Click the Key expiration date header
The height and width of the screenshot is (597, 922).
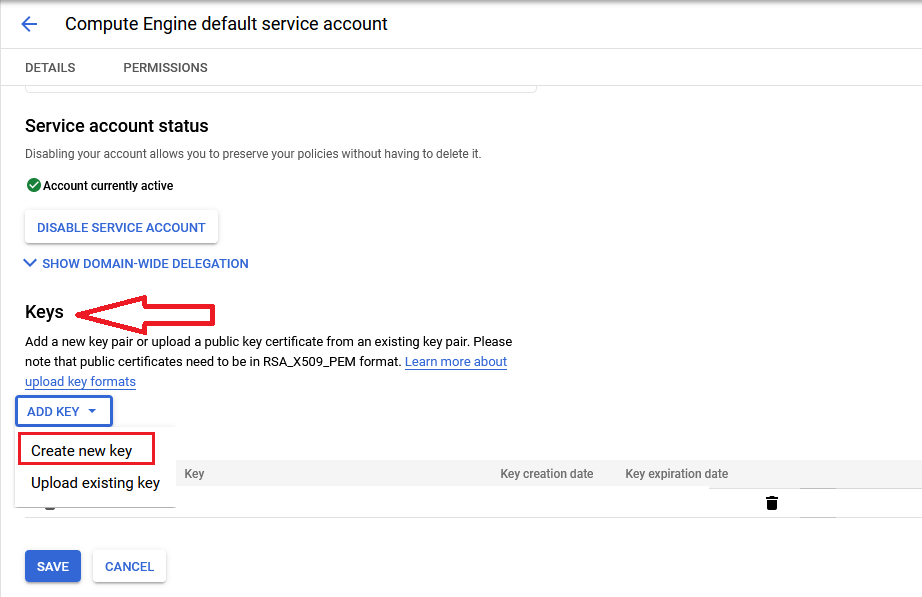coord(677,473)
